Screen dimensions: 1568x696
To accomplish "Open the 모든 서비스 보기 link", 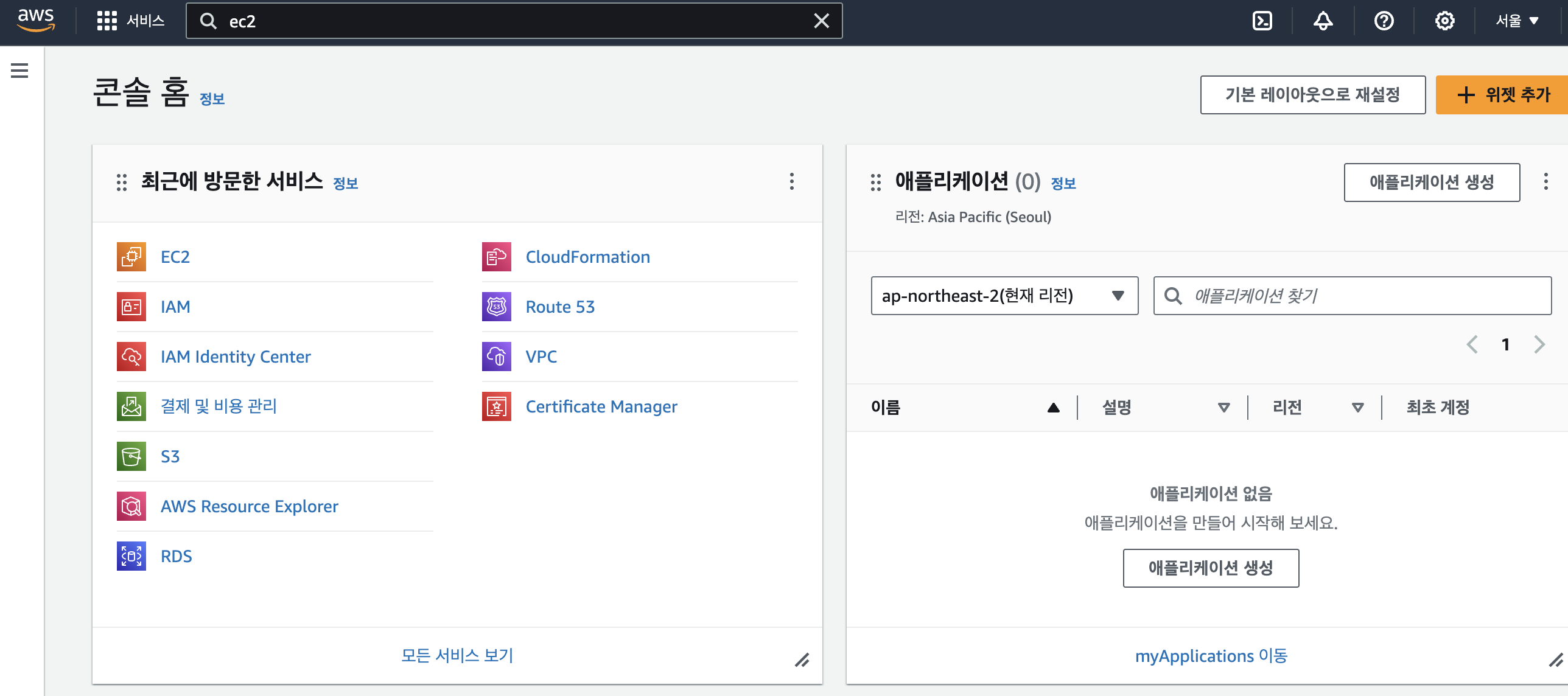I will tap(457, 655).
